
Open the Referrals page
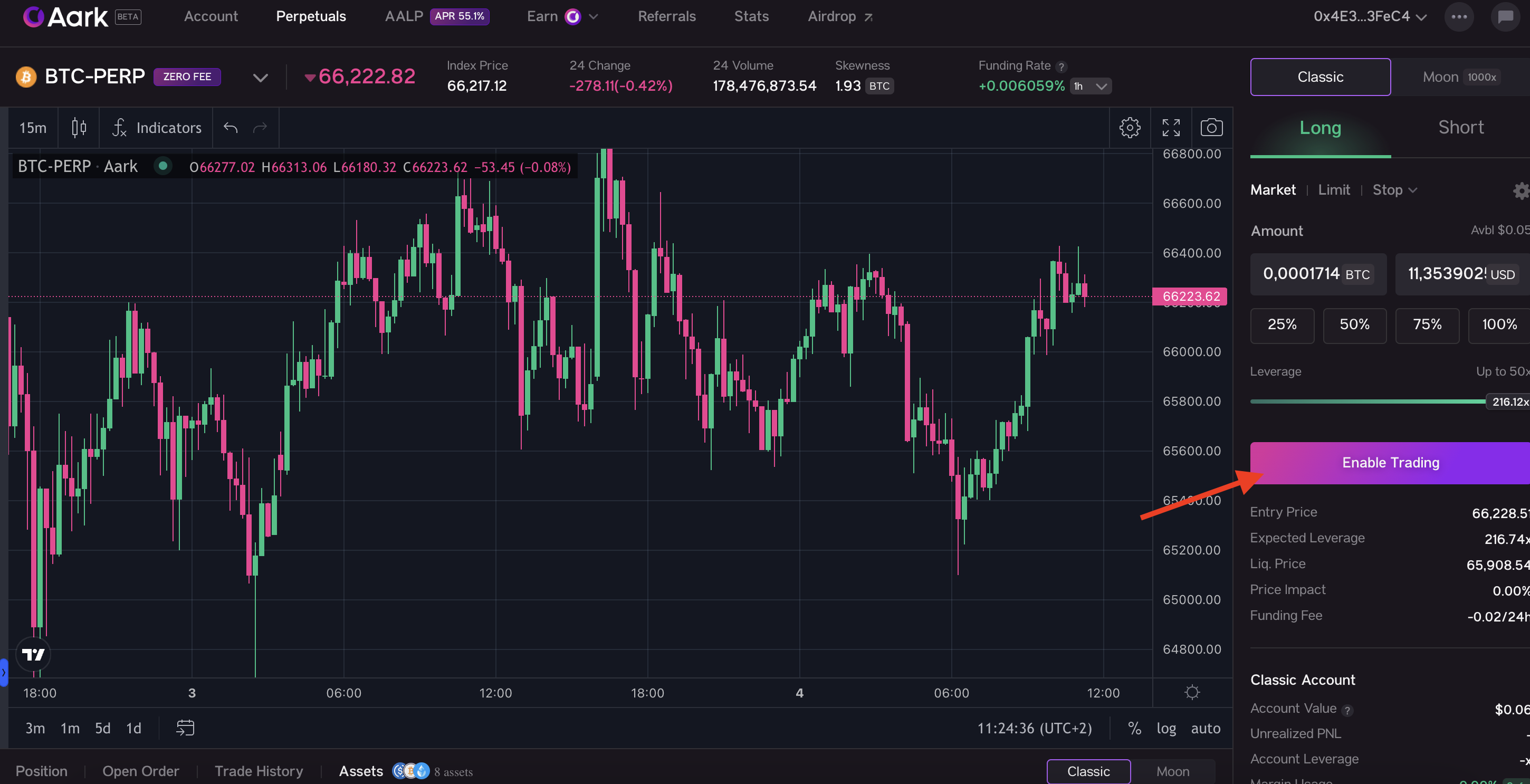666,17
